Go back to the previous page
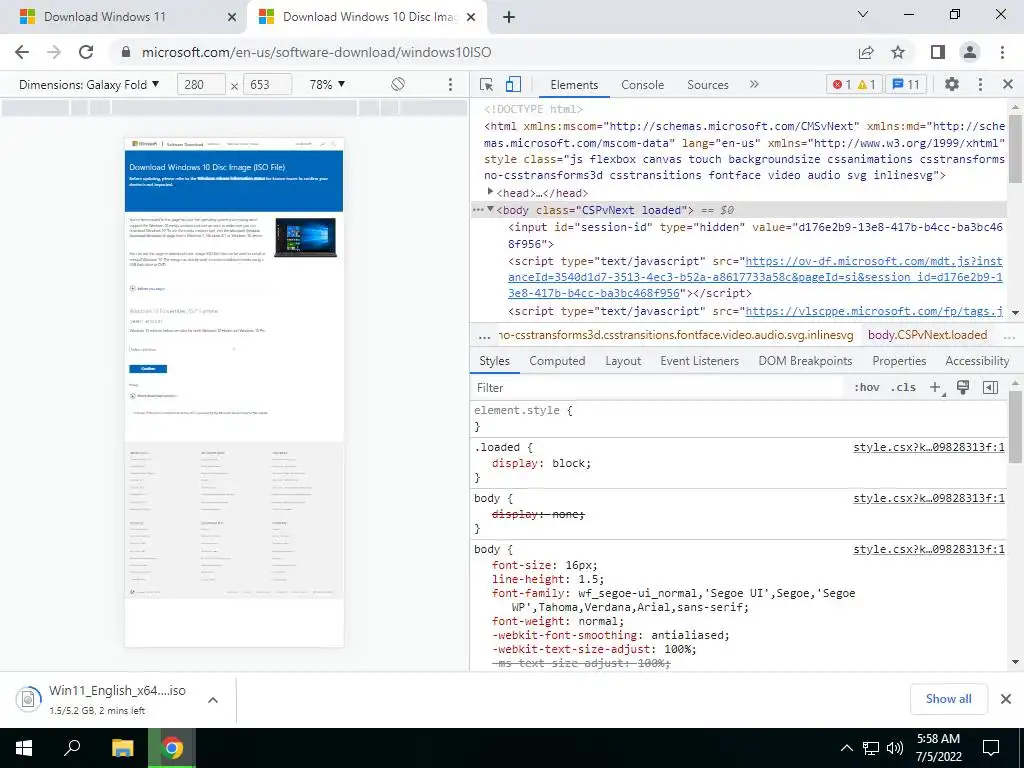This screenshot has width=1024, height=768. (x=22, y=52)
